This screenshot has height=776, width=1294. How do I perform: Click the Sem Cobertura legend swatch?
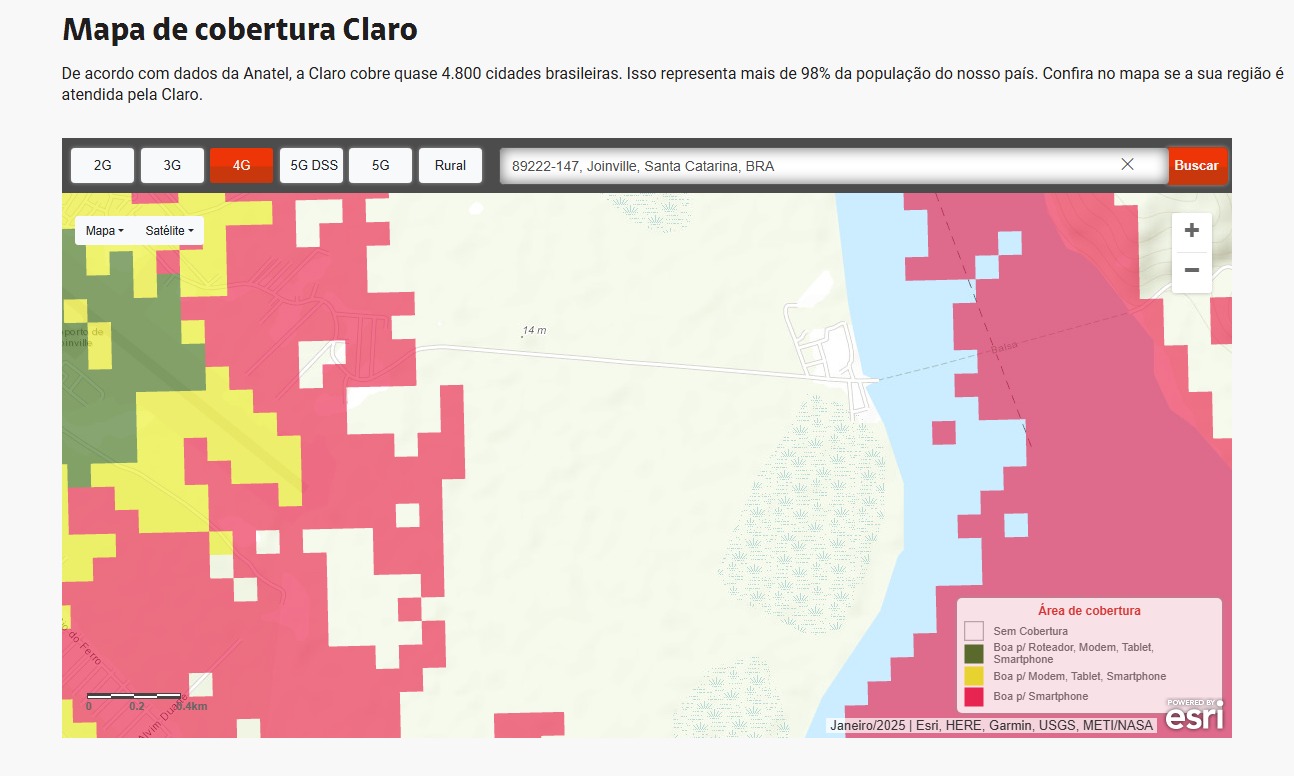(973, 631)
